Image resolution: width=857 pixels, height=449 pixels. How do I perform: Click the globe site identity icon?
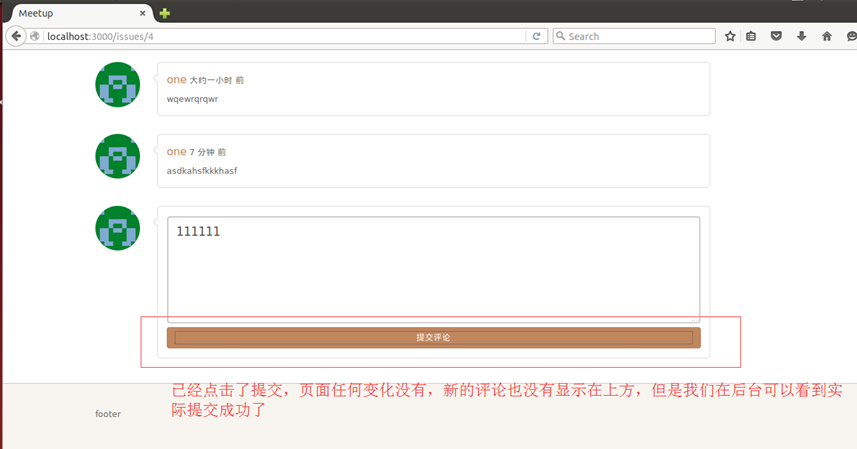pyautogui.click(x=35, y=36)
